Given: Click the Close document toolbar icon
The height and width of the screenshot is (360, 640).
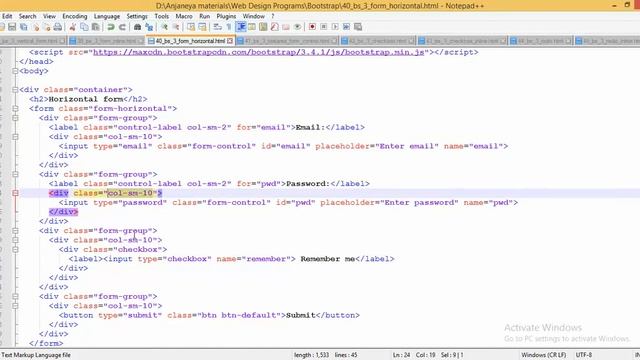Looking at the screenshot, I should pyautogui.click(x=36, y=27).
